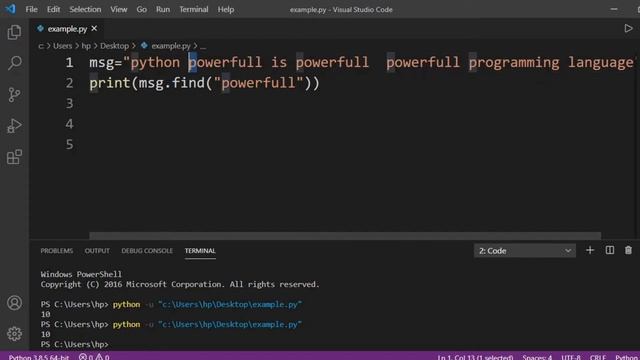Click the Python 3.8.5 64-bit interpreter status
Viewport: 640px width, 360px height.
39,357
